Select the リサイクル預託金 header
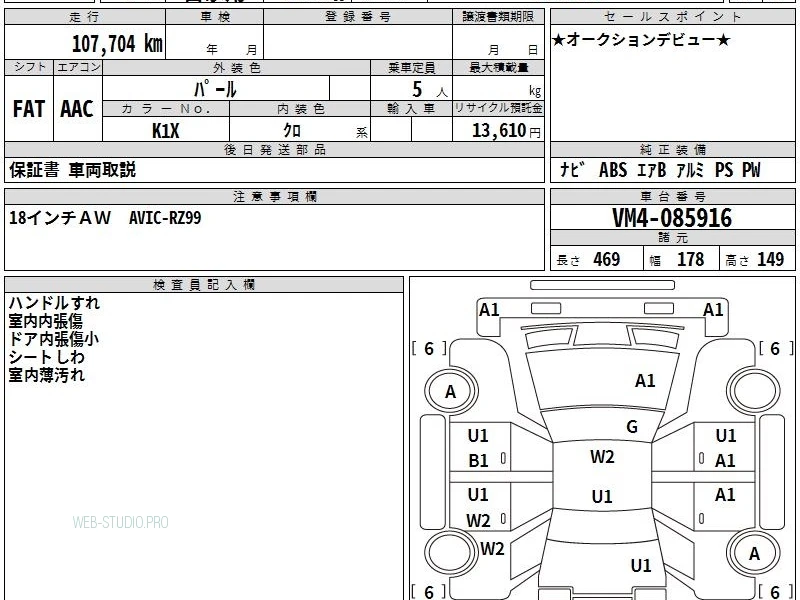The height and width of the screenshot is (600, 800). pyautogui.click(x=498, y=108)
